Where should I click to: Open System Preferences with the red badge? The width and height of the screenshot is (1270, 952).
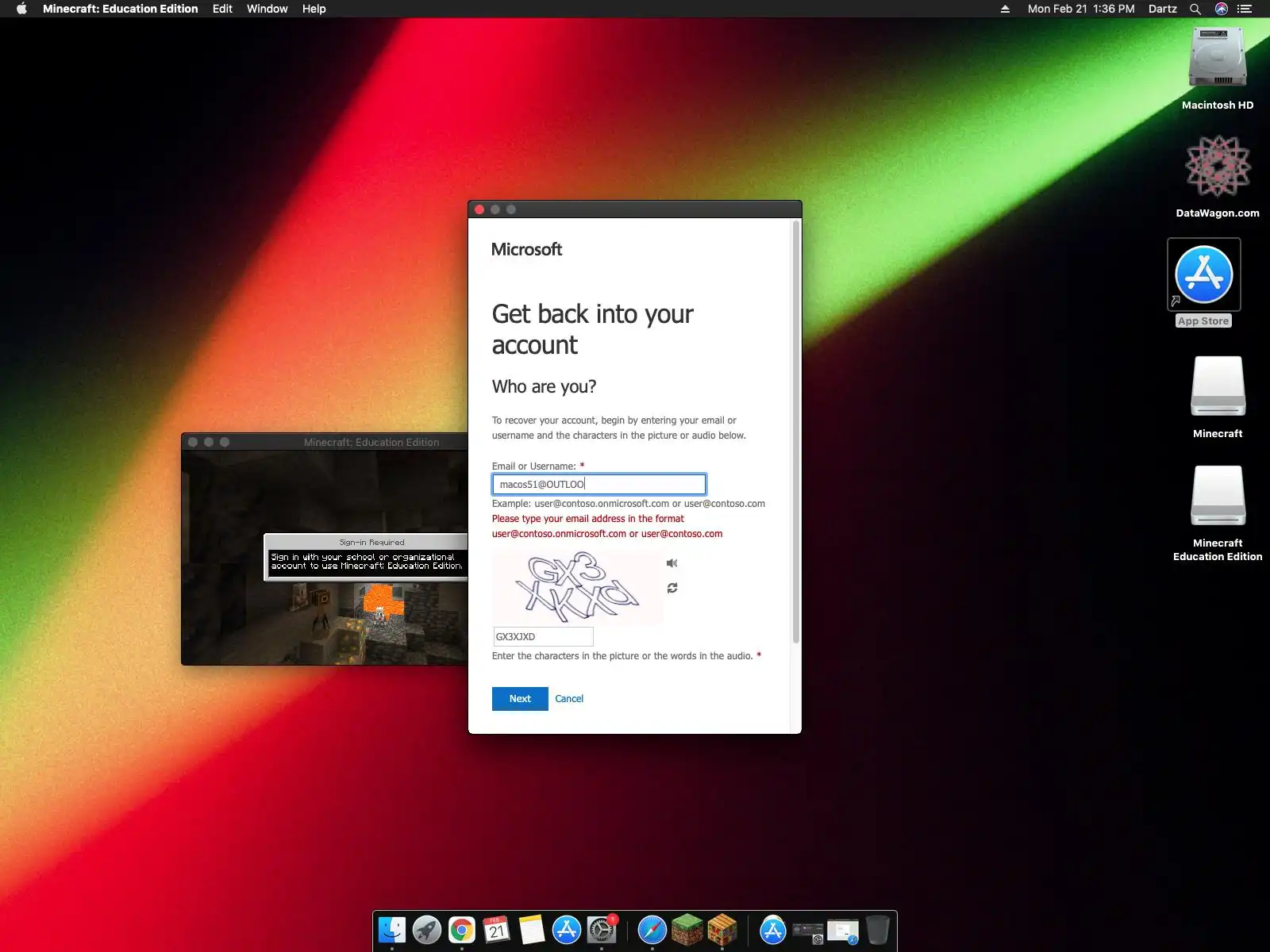click(x=602, y=930)
